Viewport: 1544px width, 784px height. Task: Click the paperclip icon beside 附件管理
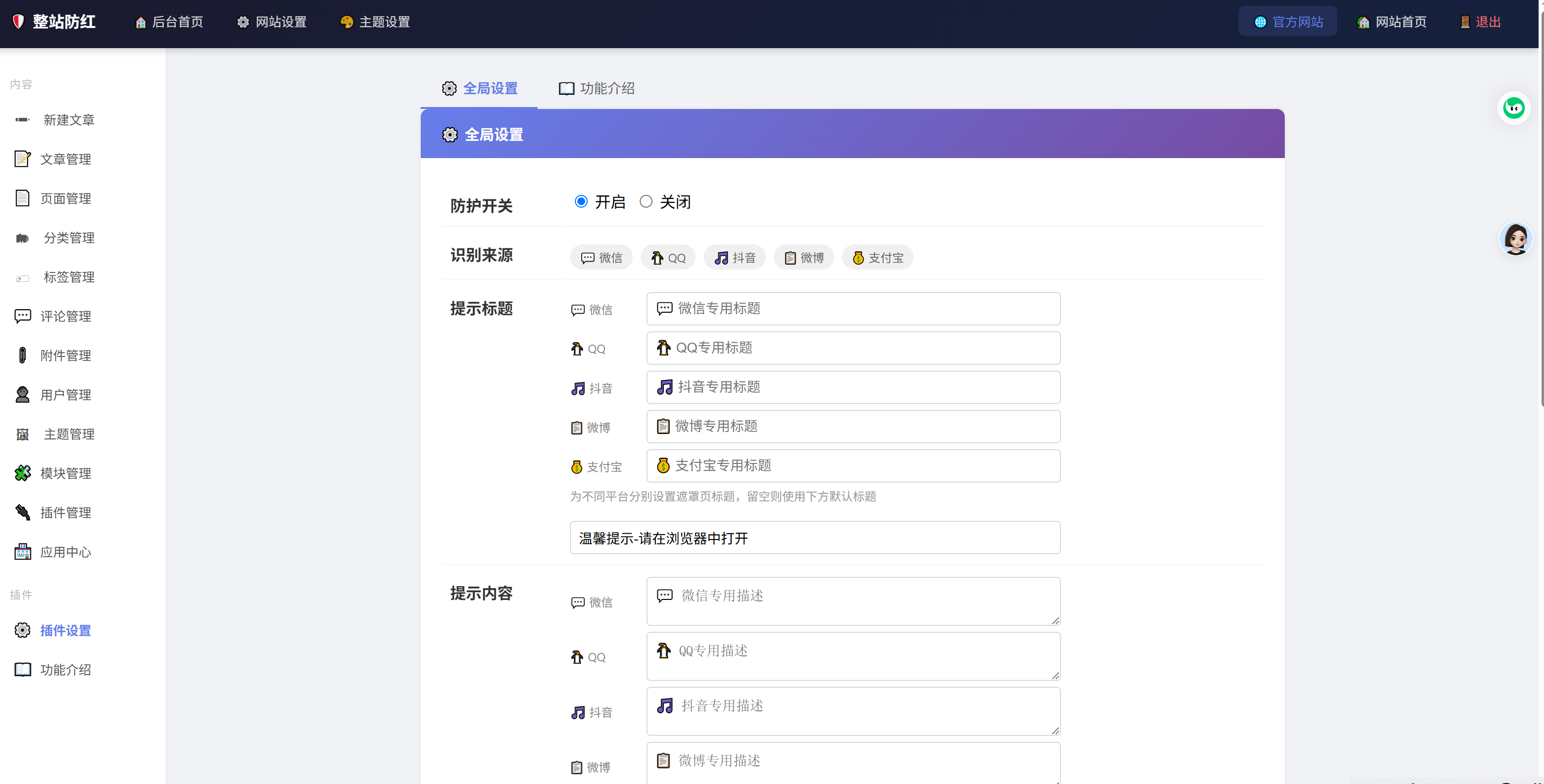[22, 355]
